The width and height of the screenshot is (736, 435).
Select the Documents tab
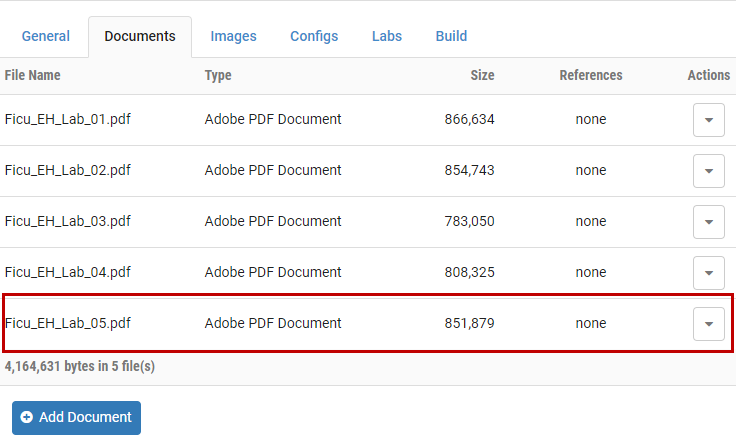[x=140, y=37]
